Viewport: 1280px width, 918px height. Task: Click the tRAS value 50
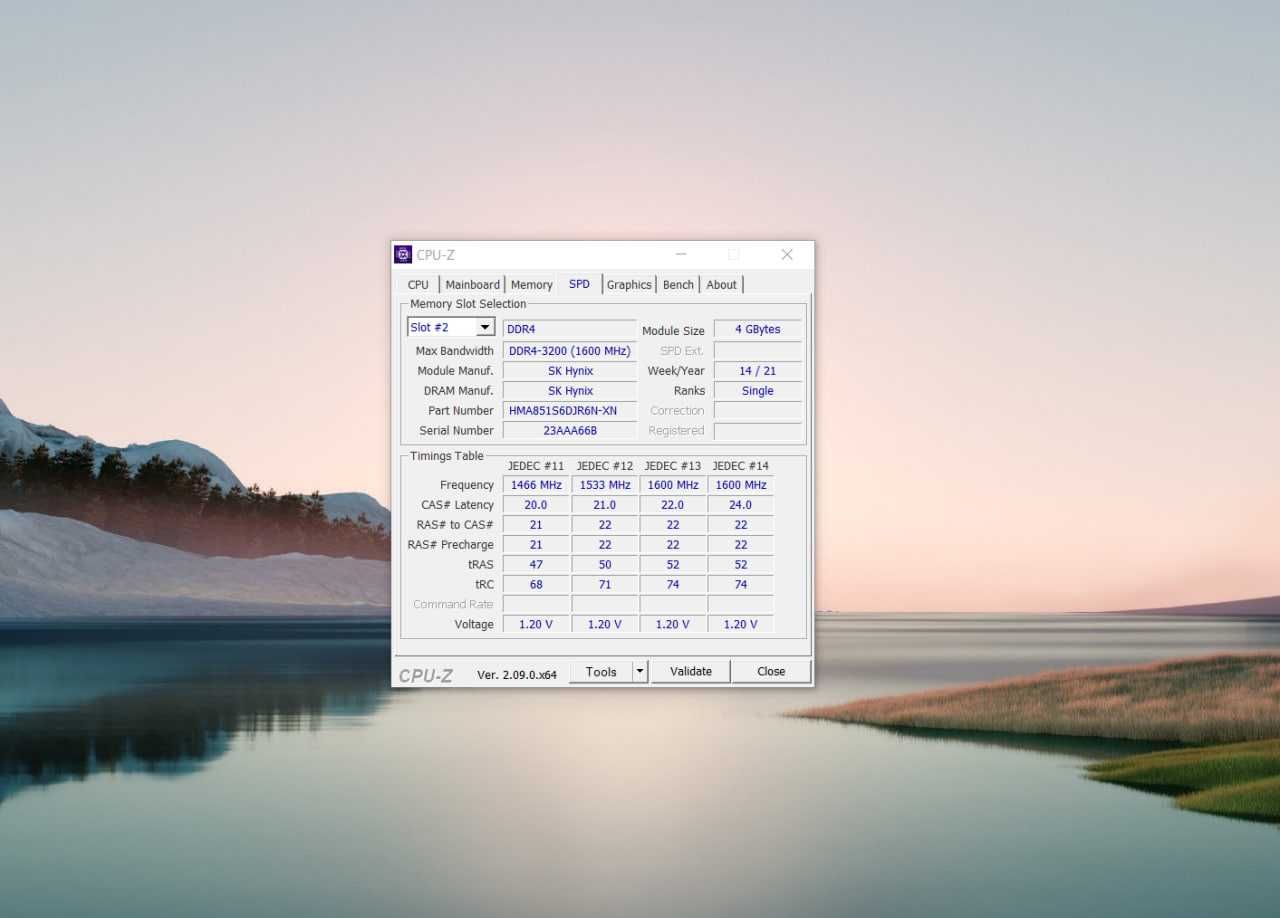pos(605,565)
